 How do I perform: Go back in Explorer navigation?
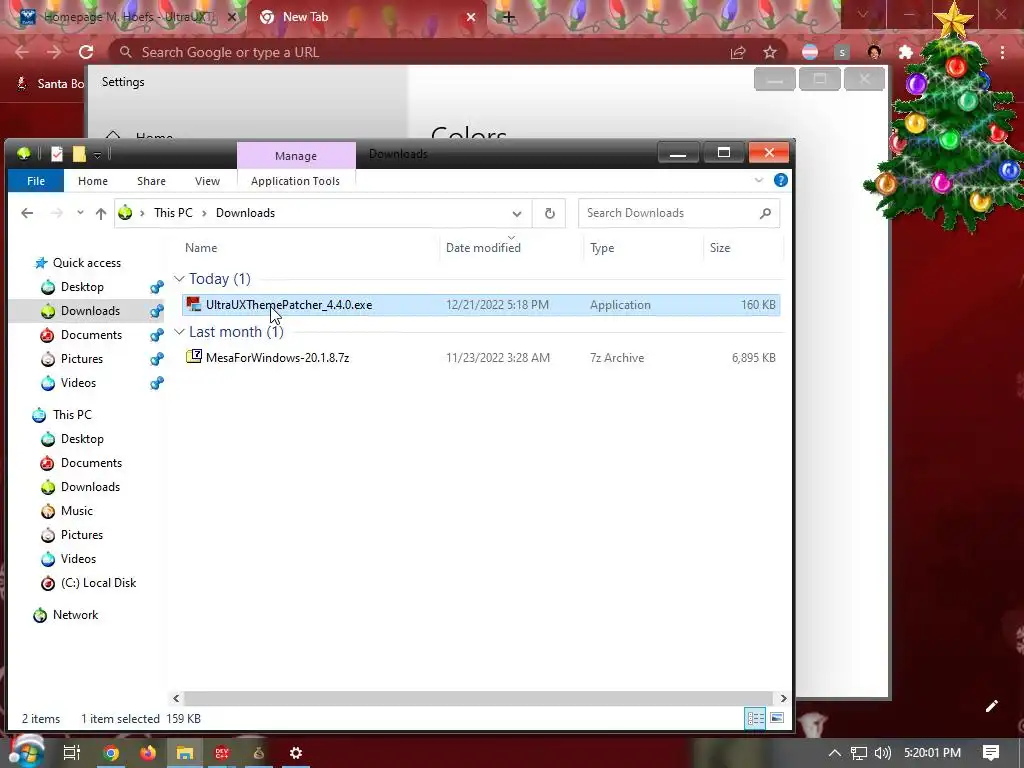tap(27, 213)
